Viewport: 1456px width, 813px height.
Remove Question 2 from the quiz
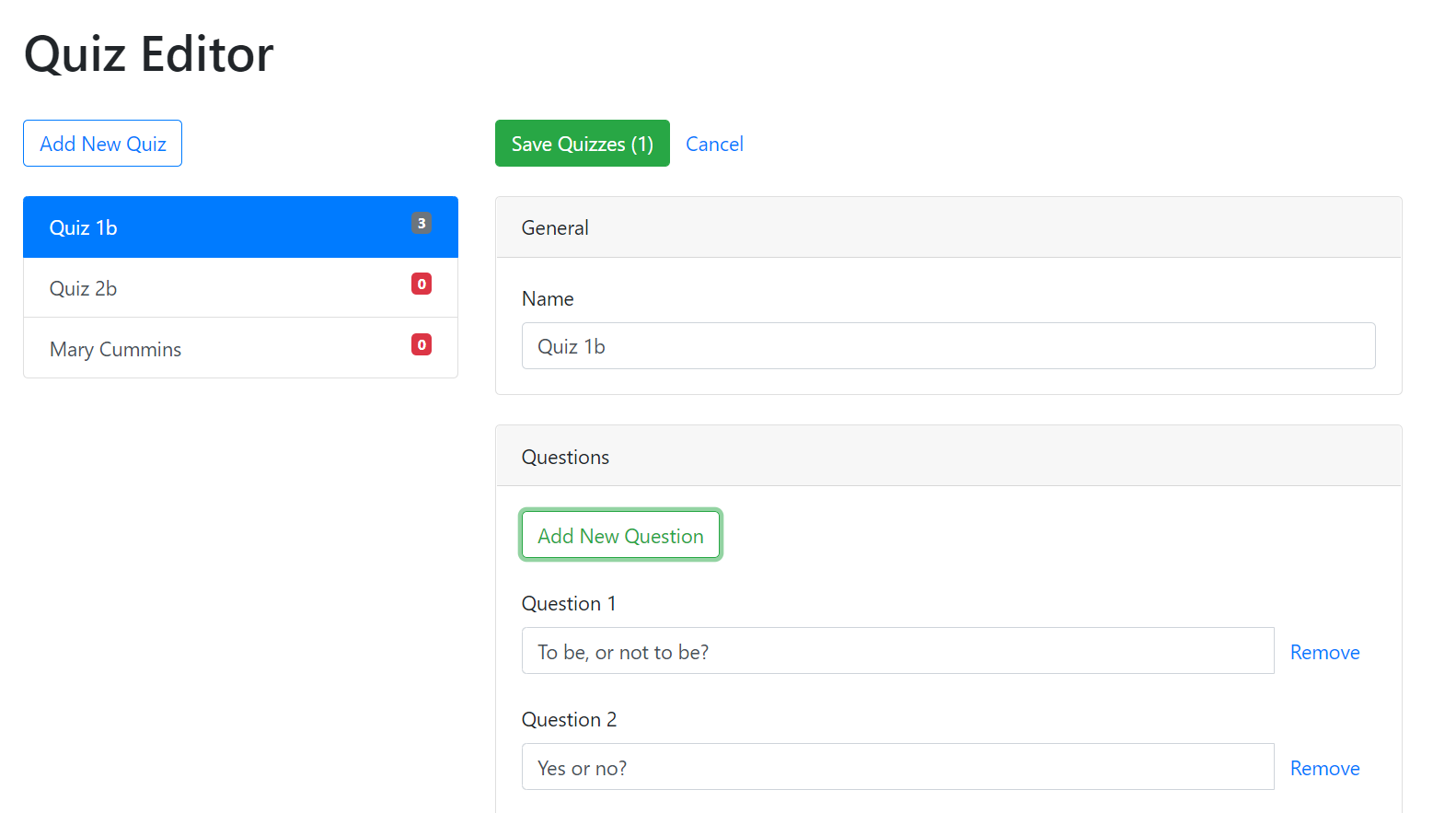point(1324,768)
